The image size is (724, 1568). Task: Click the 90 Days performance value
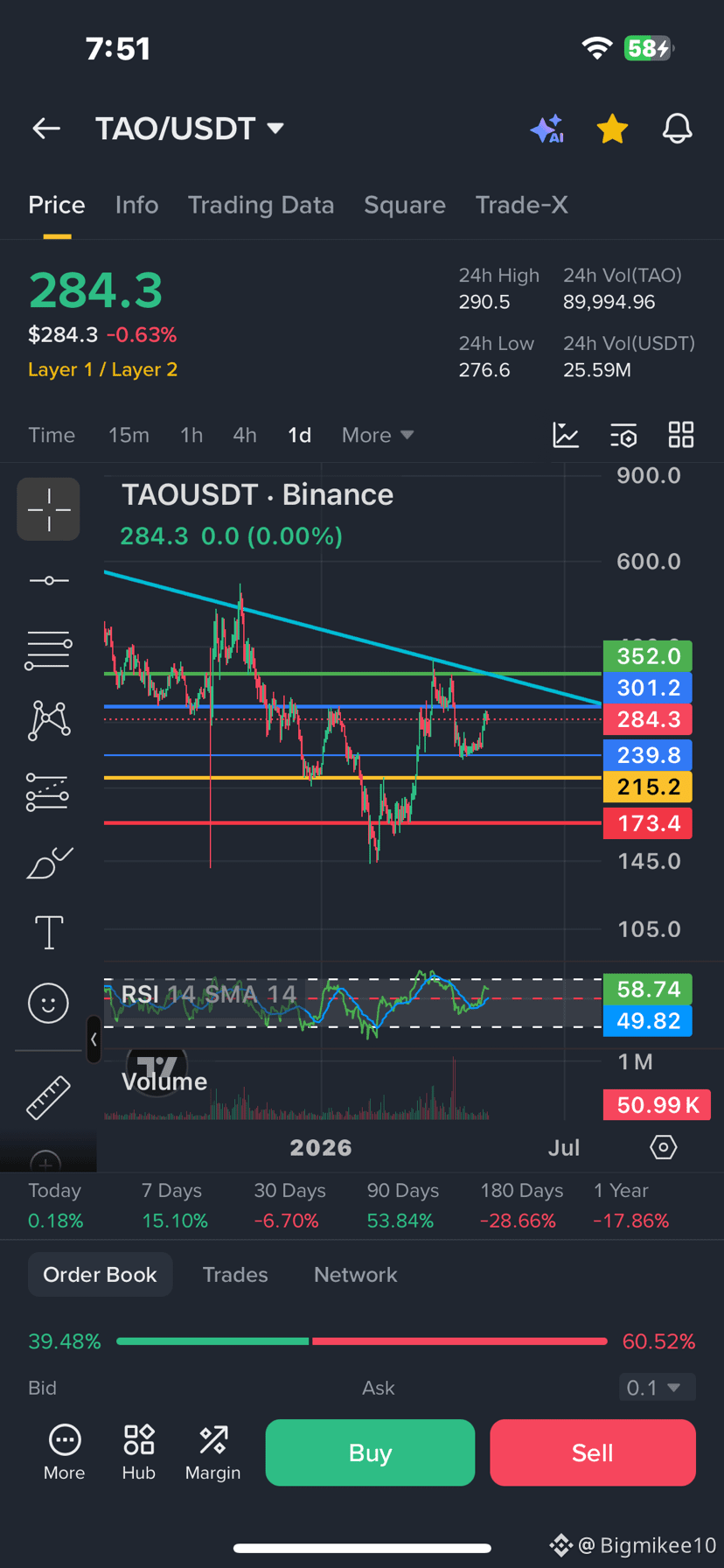click(400, 1221)
